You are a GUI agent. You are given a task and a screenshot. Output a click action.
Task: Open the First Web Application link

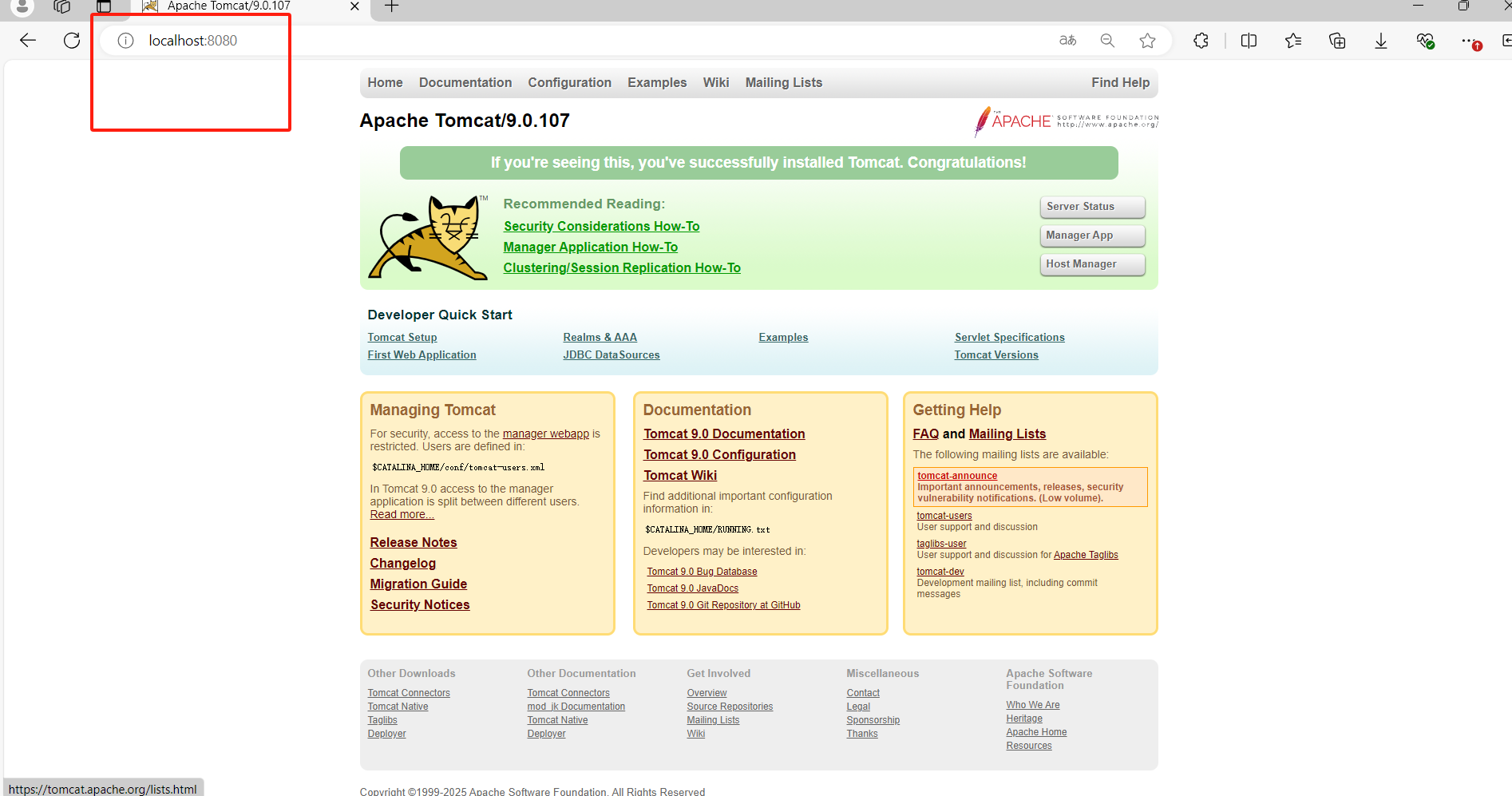click(x=422, y=355)
